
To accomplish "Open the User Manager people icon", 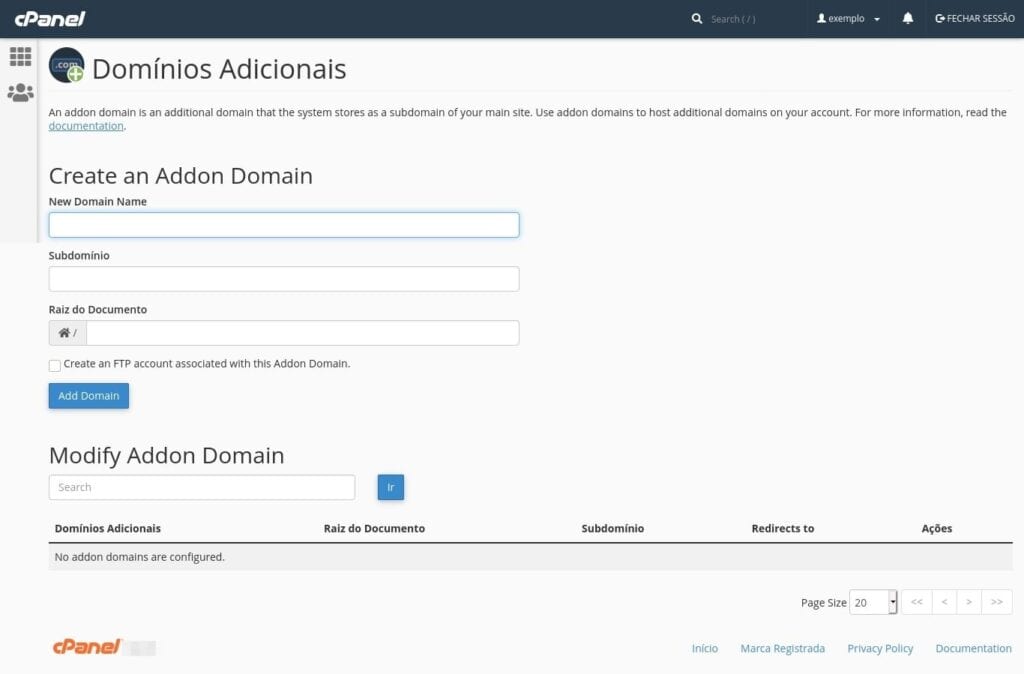I will tap(20, 92).
